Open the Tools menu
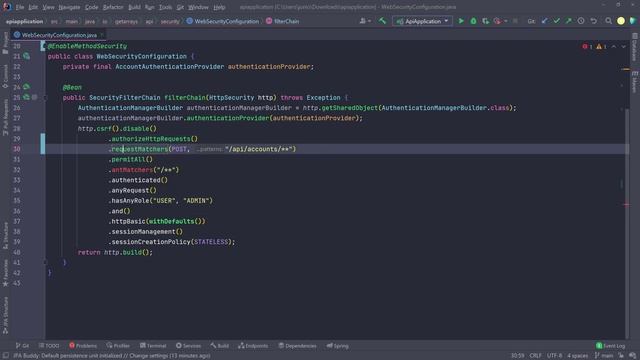This screenshot has width=640, height=360. 165,7
